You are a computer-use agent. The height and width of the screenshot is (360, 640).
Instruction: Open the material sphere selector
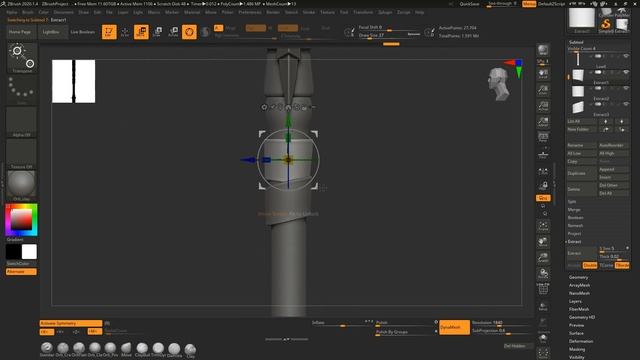[22, 186]
